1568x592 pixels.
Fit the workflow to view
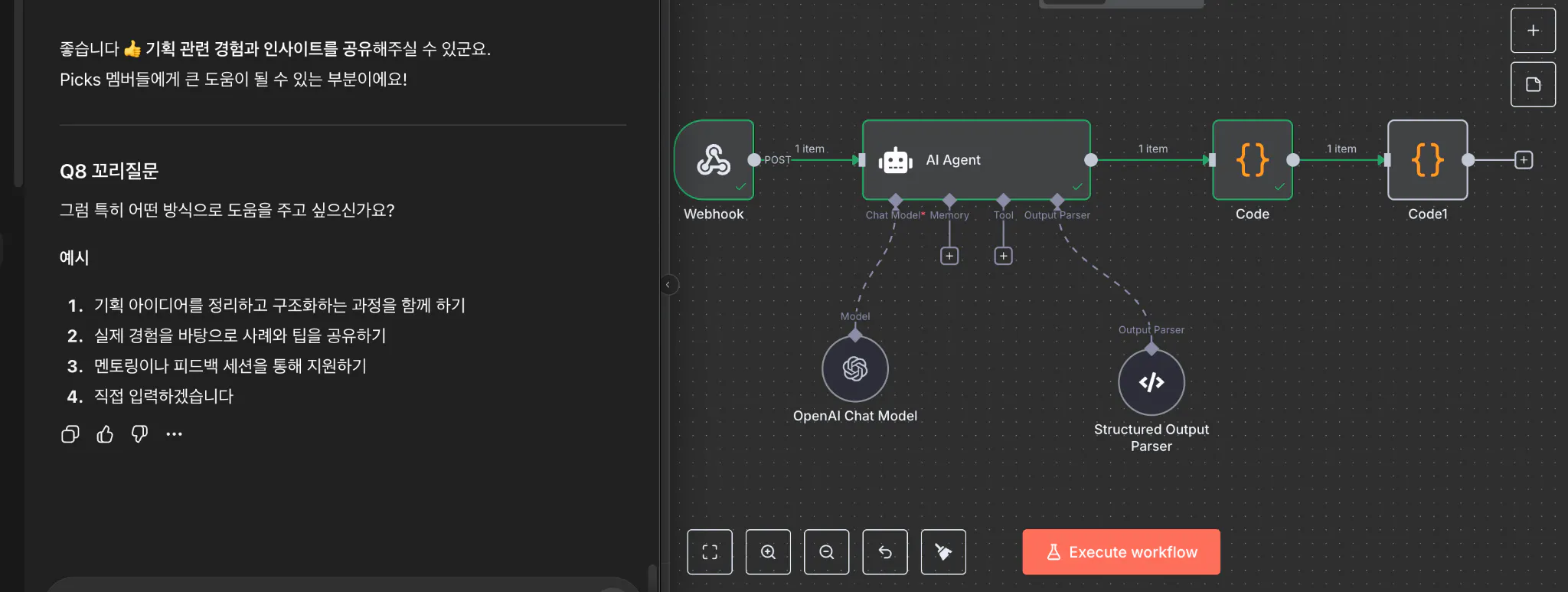(x=710, y=552)
